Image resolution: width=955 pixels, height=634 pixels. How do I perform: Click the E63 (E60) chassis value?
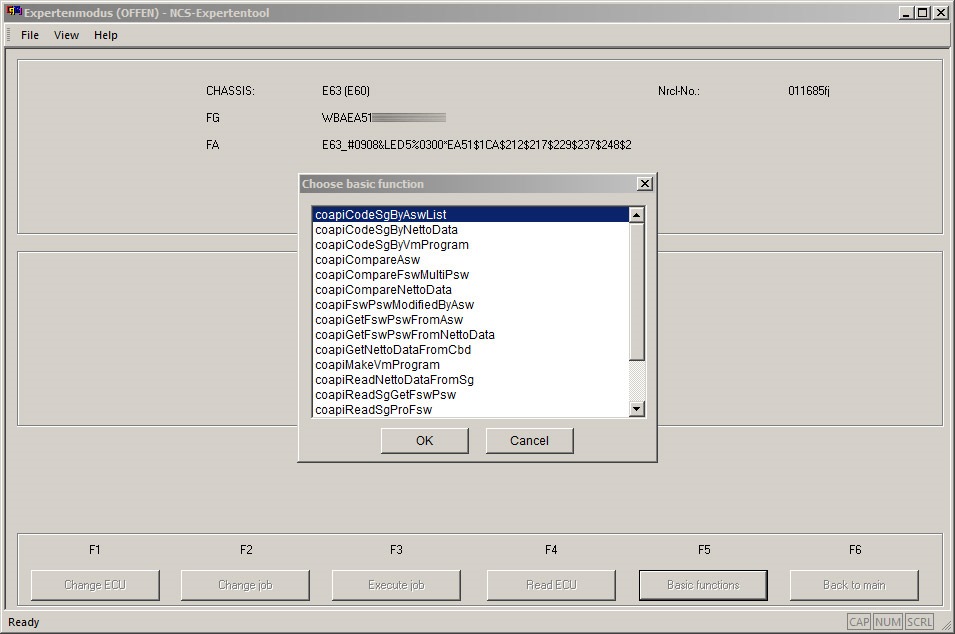346,91
